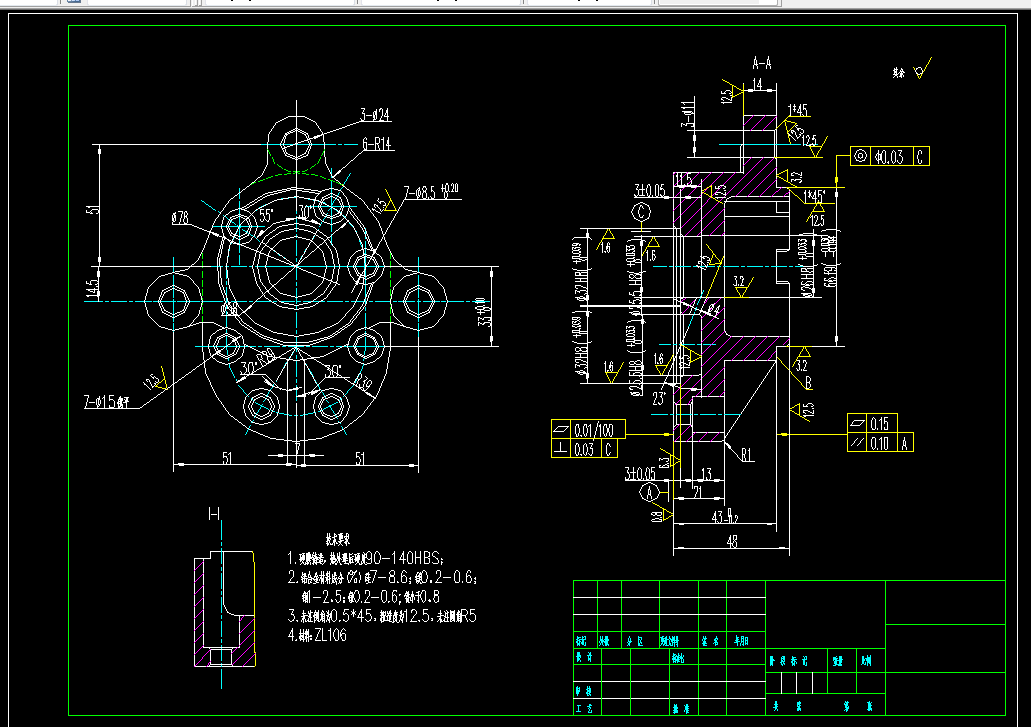The width and height of the screenshot is (1031, 727).
Task: Select datum symbol A near dimension 3±0.05
Action: (x=648, y=490)
